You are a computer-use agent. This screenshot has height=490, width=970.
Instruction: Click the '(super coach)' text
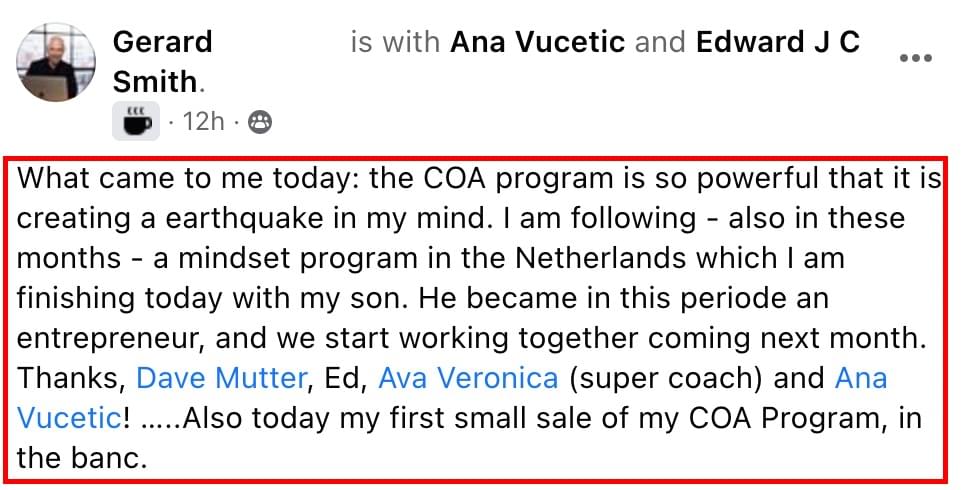(666, 379)
